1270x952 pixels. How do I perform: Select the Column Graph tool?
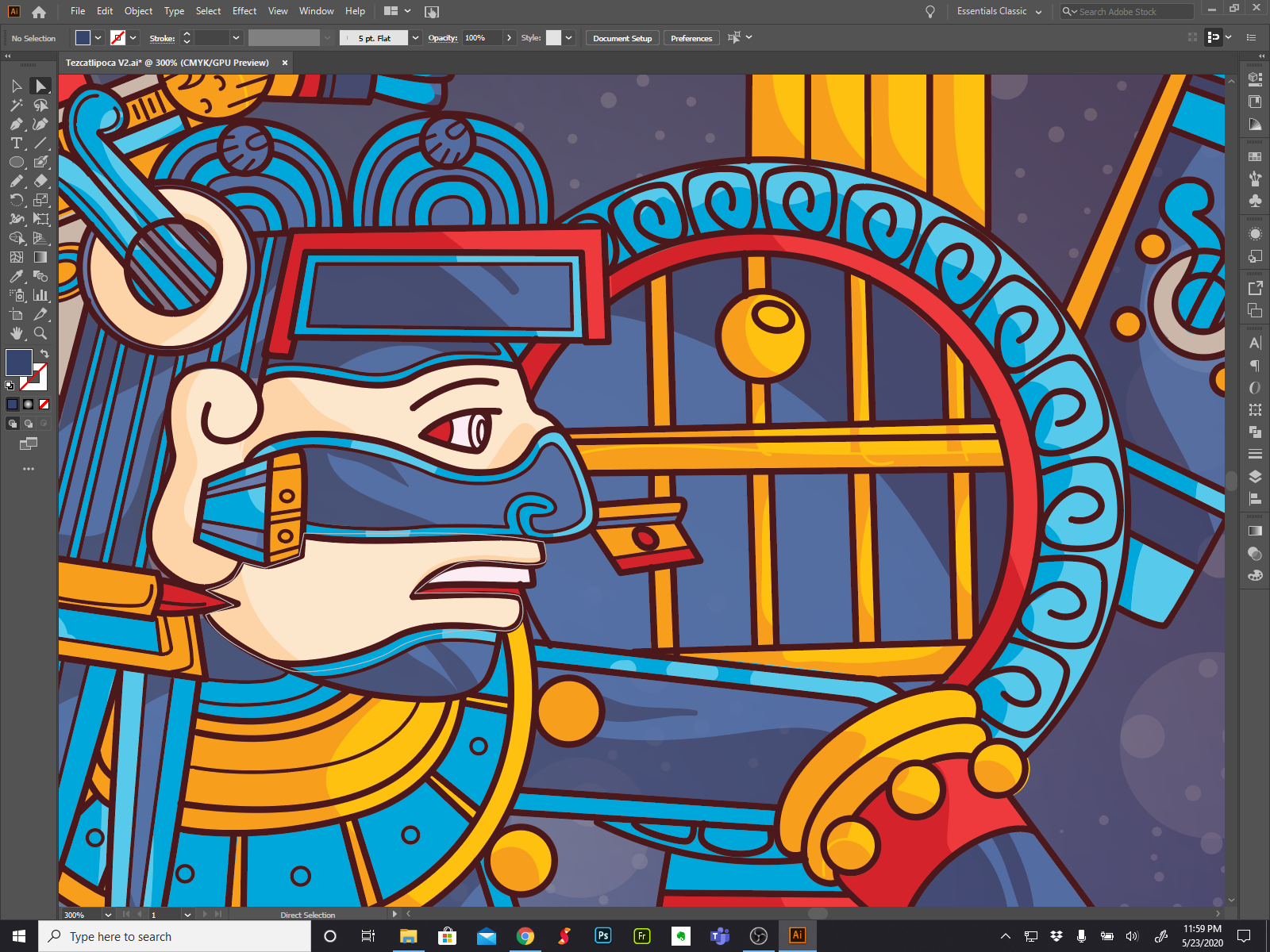40,295
